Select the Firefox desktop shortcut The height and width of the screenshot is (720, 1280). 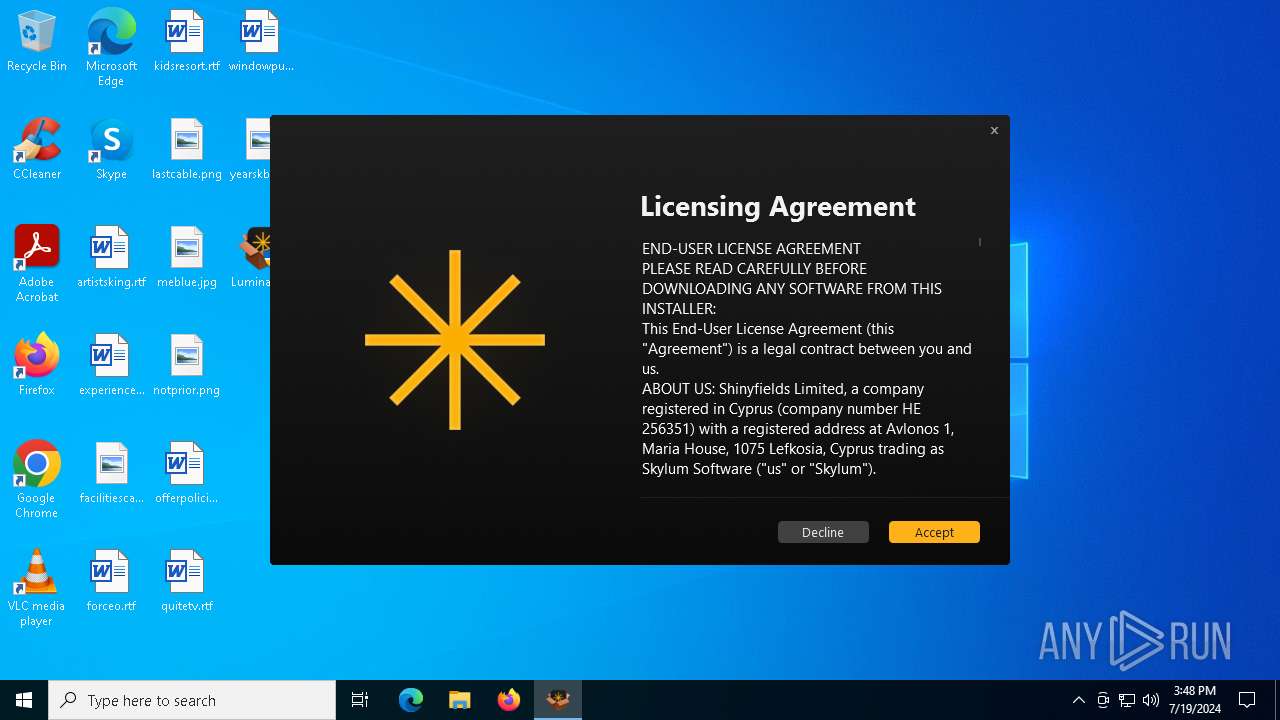pyautogui.click(x=37, y=366)
